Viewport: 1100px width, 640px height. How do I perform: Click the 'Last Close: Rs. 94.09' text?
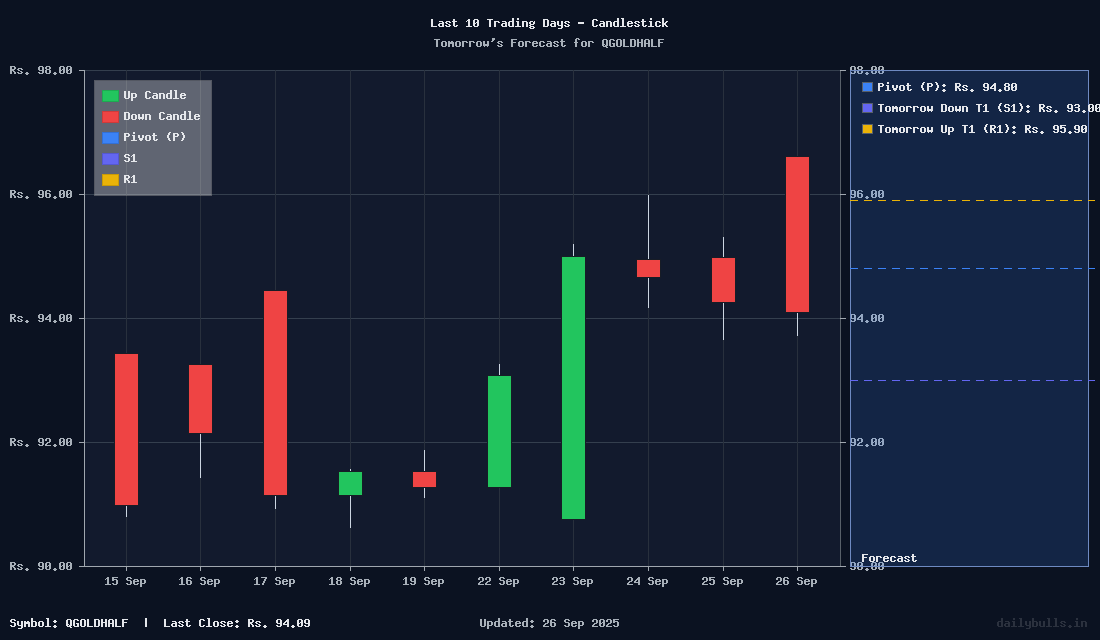(x=237, y=623)
